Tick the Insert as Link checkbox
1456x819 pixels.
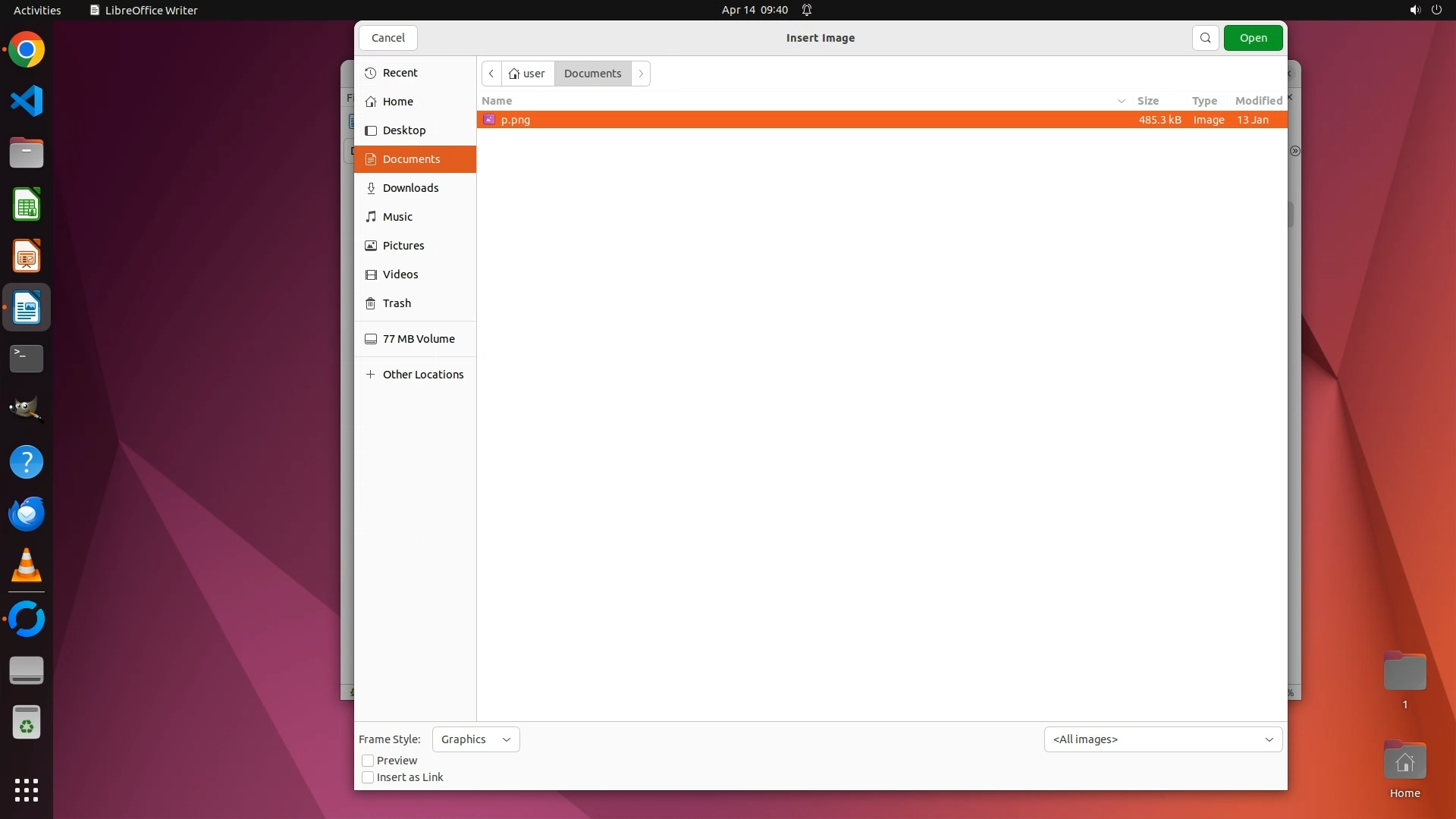point(369,777)
